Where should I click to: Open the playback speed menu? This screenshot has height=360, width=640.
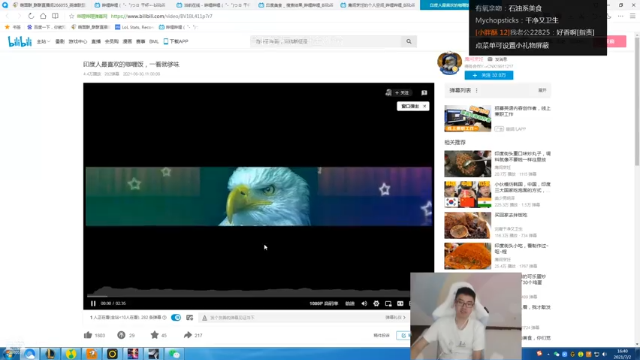click(350, 303)
